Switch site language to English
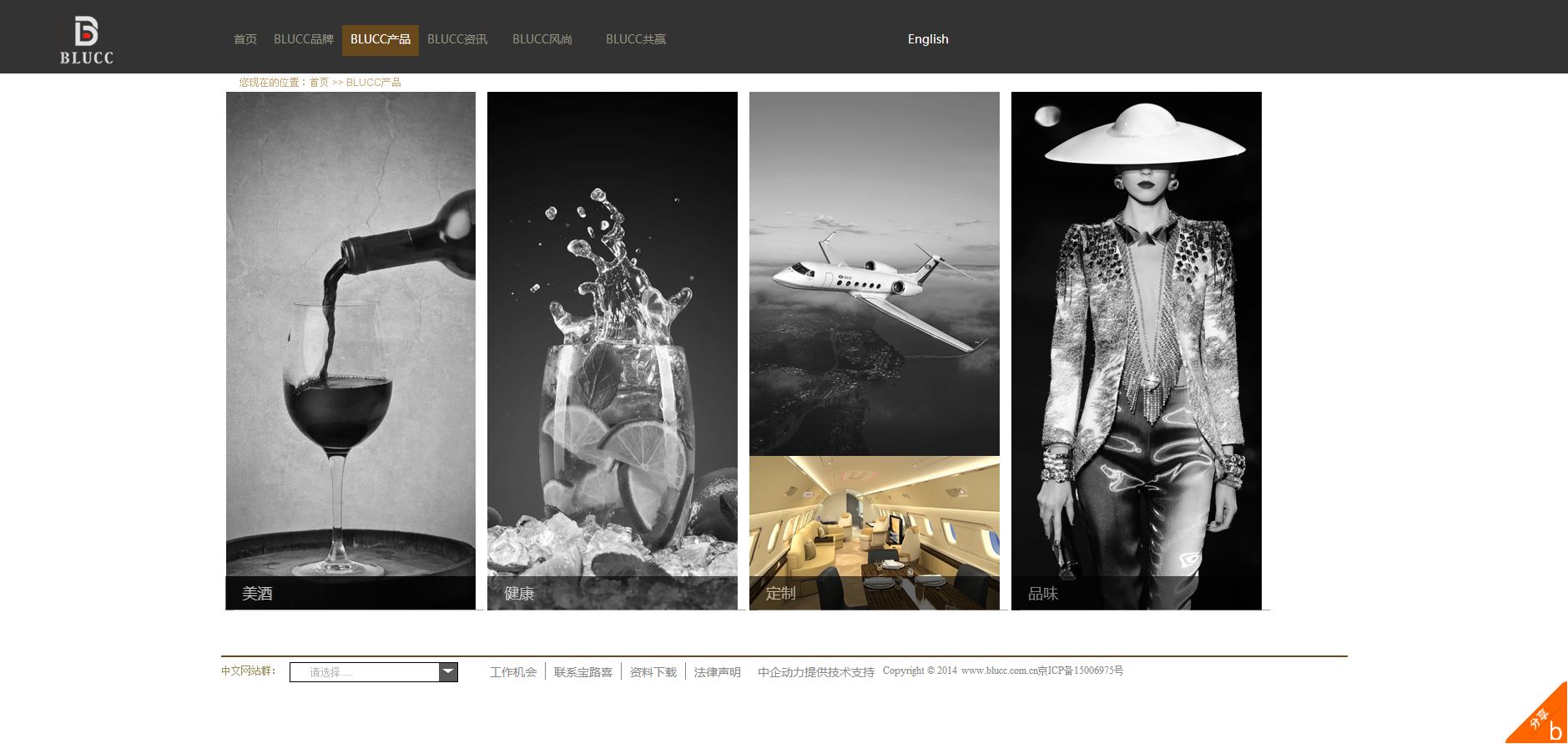 (928, 39)
